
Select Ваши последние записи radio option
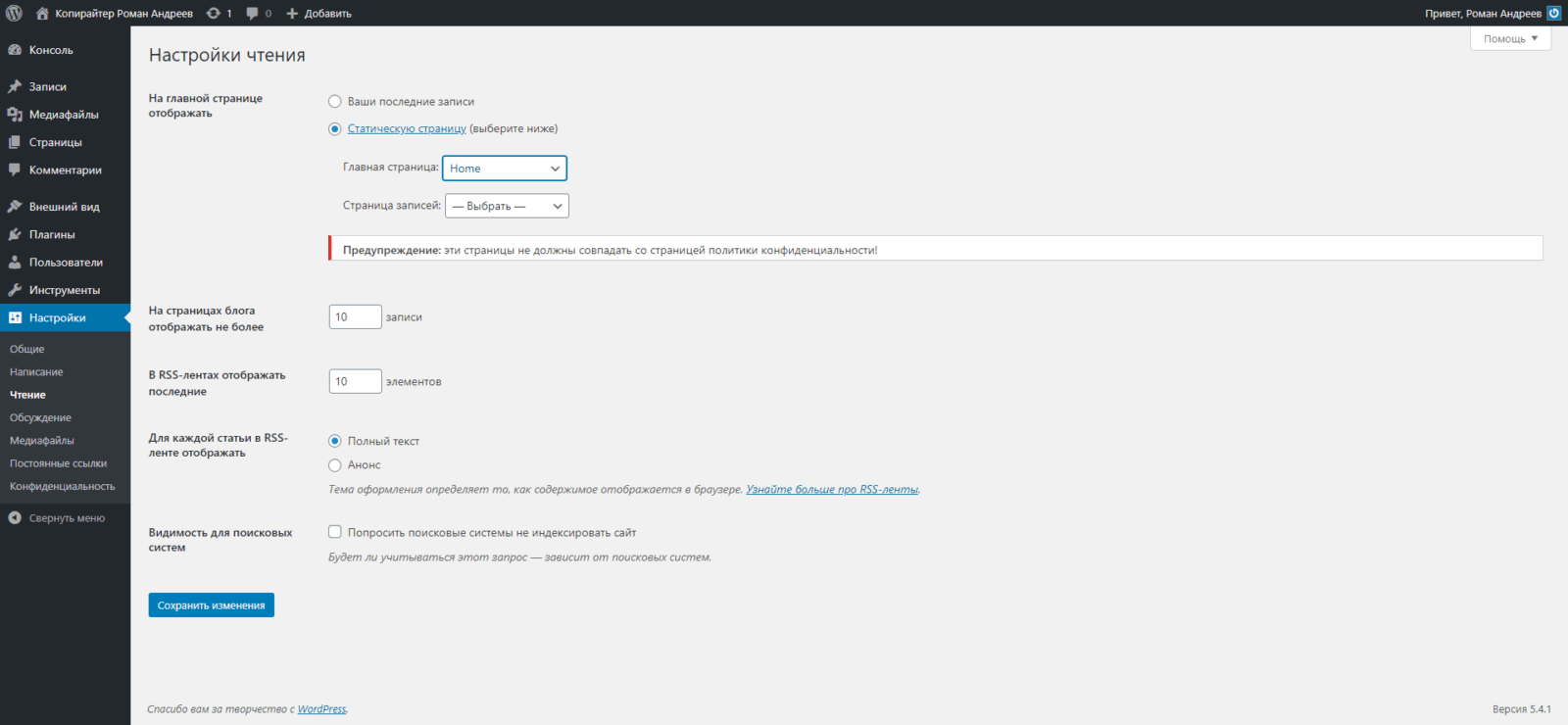point(335,101)
